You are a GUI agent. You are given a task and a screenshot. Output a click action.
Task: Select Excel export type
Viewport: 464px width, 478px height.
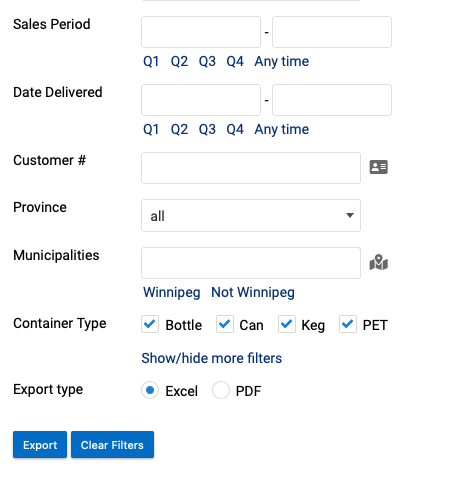pyautogui.click(x=150, y=390)
